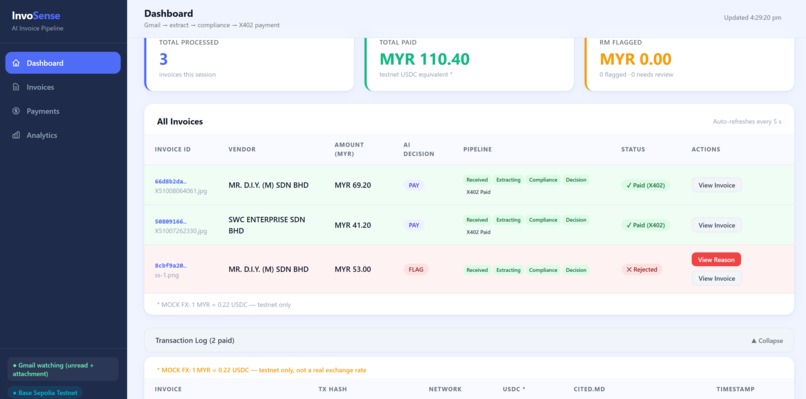The height and width of the screenshot is (399, 806).
Task: Click Compliance pipeline tag in rejected row
Action: click(x=543, y=270)
